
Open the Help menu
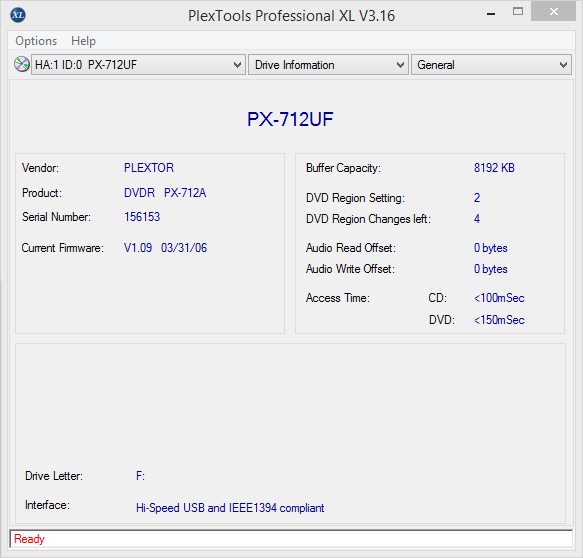tap(83, 41)
